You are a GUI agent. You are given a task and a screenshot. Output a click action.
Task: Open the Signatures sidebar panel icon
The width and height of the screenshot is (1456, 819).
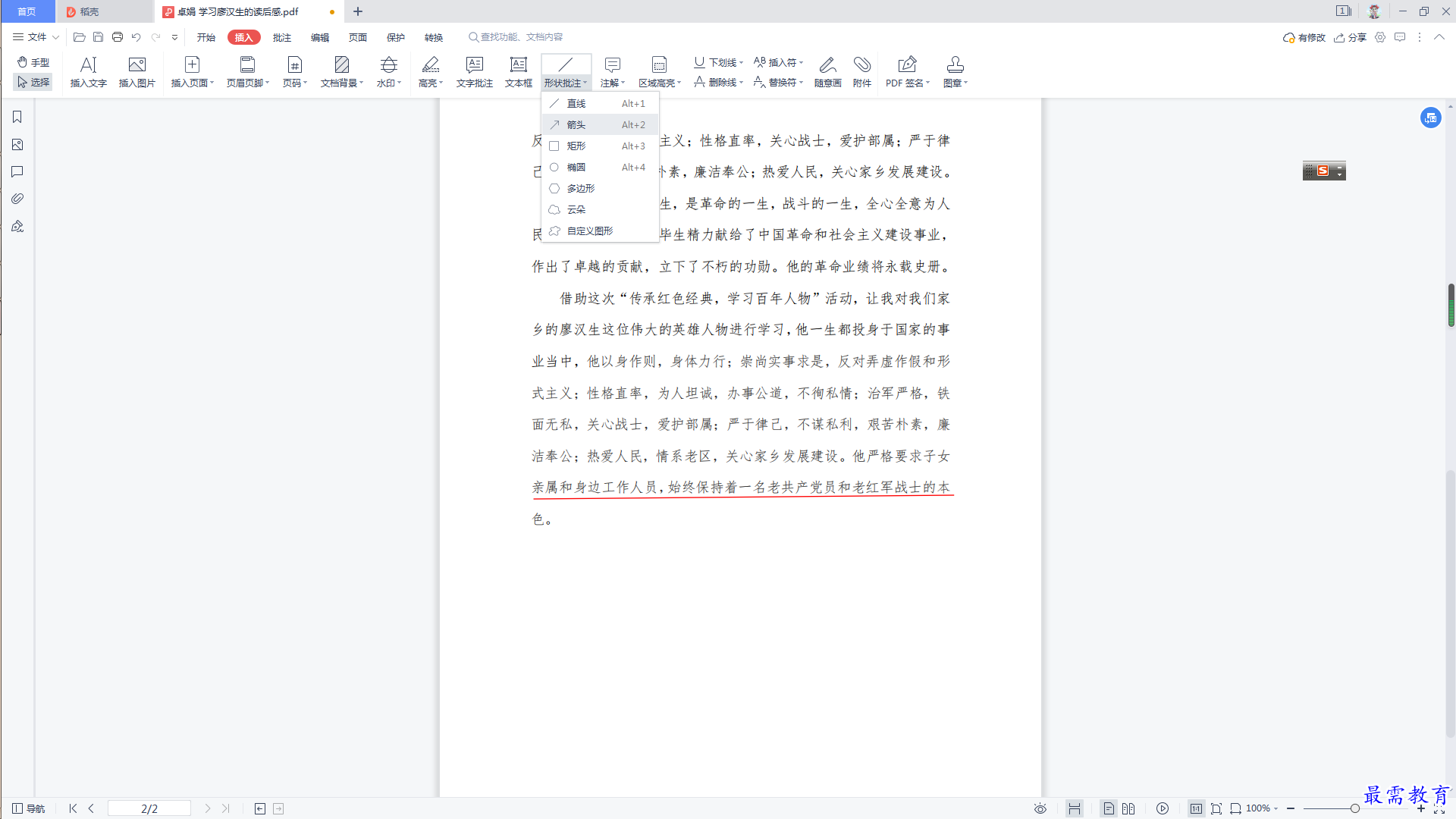(x=17, y=226)
